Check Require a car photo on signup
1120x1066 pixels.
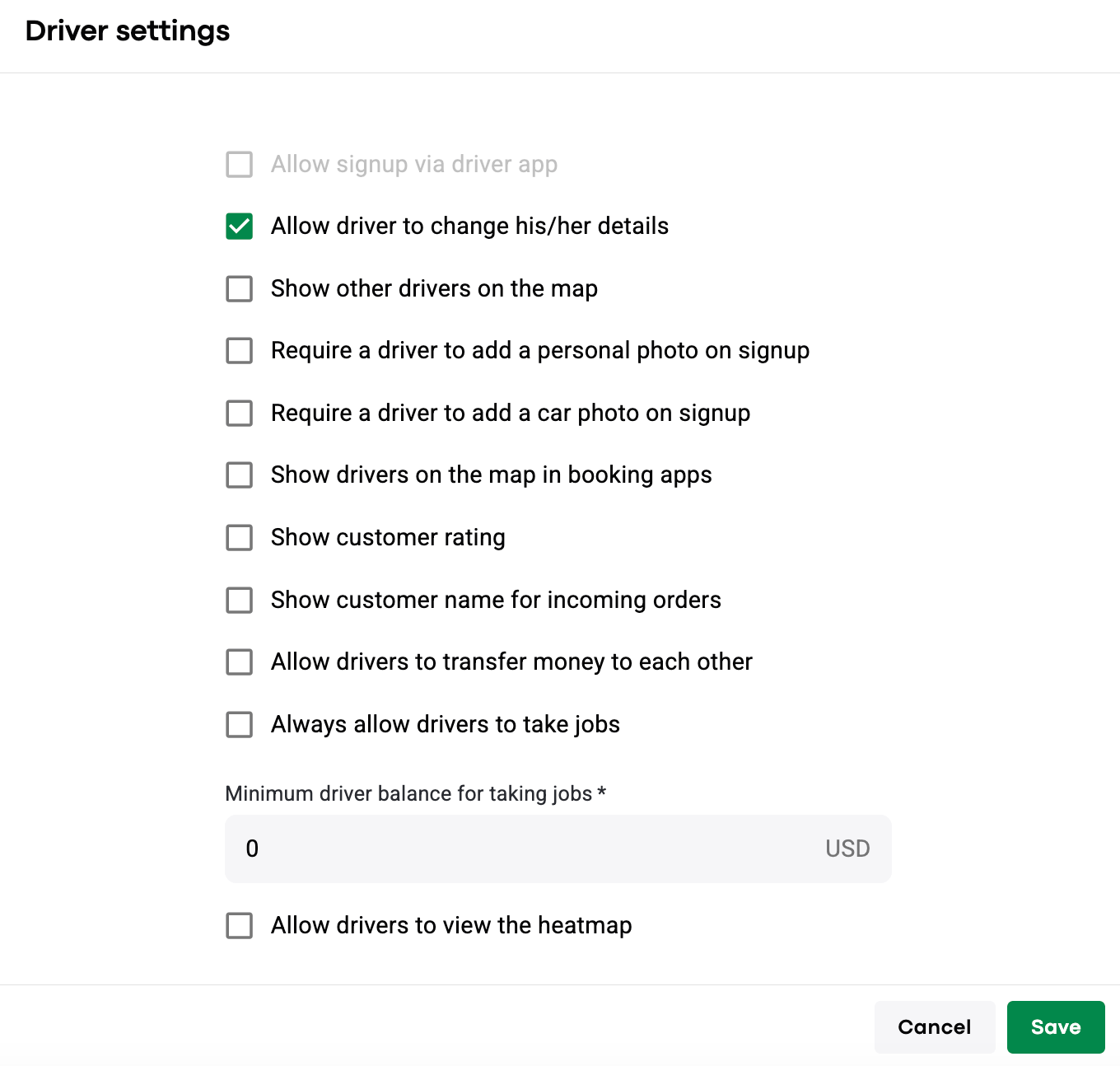pyautogui.click(x=240, y=414)
